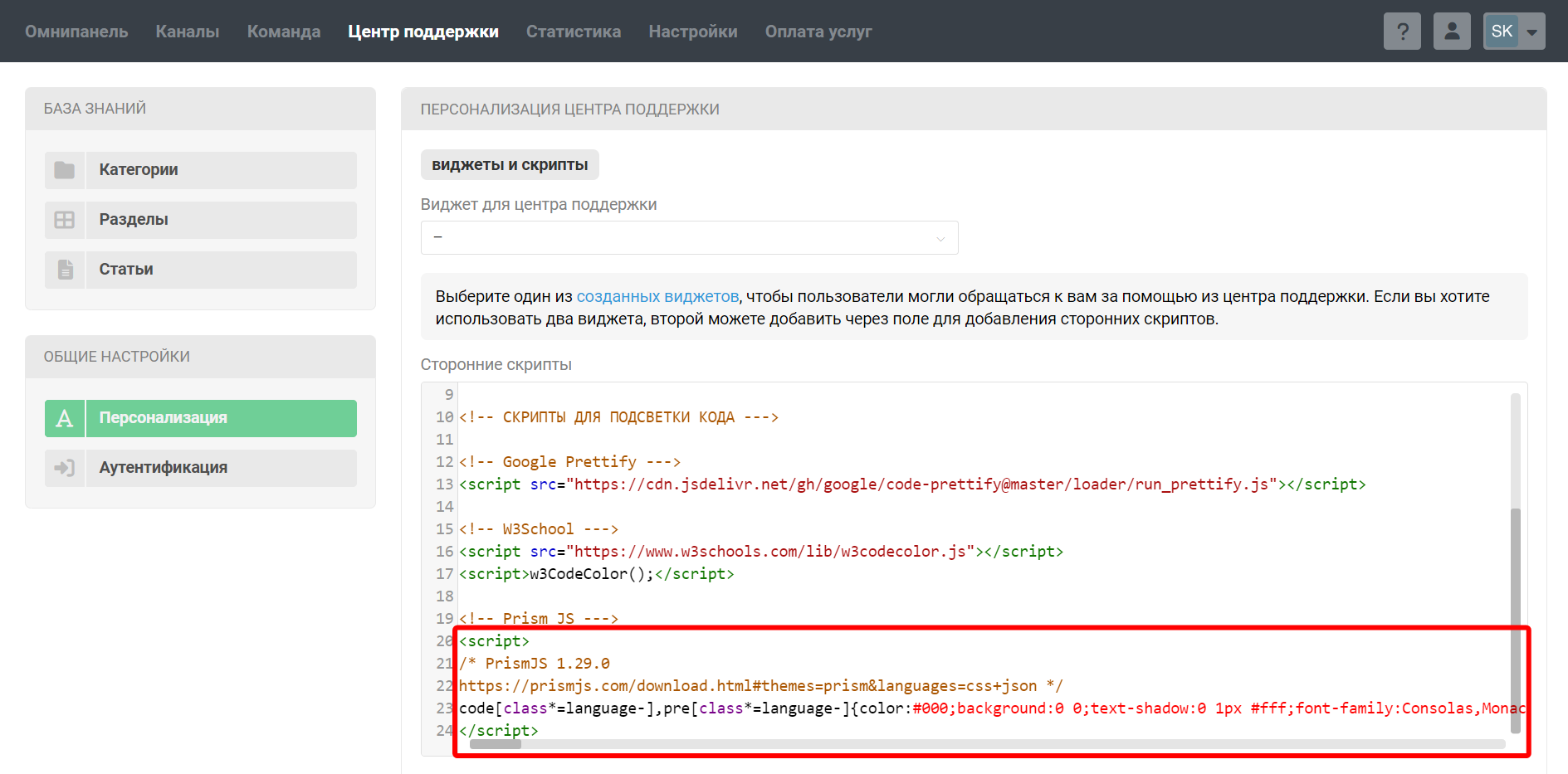Click the Prism JS comment line
The image size is (1568, 774).
pos(539,619)
